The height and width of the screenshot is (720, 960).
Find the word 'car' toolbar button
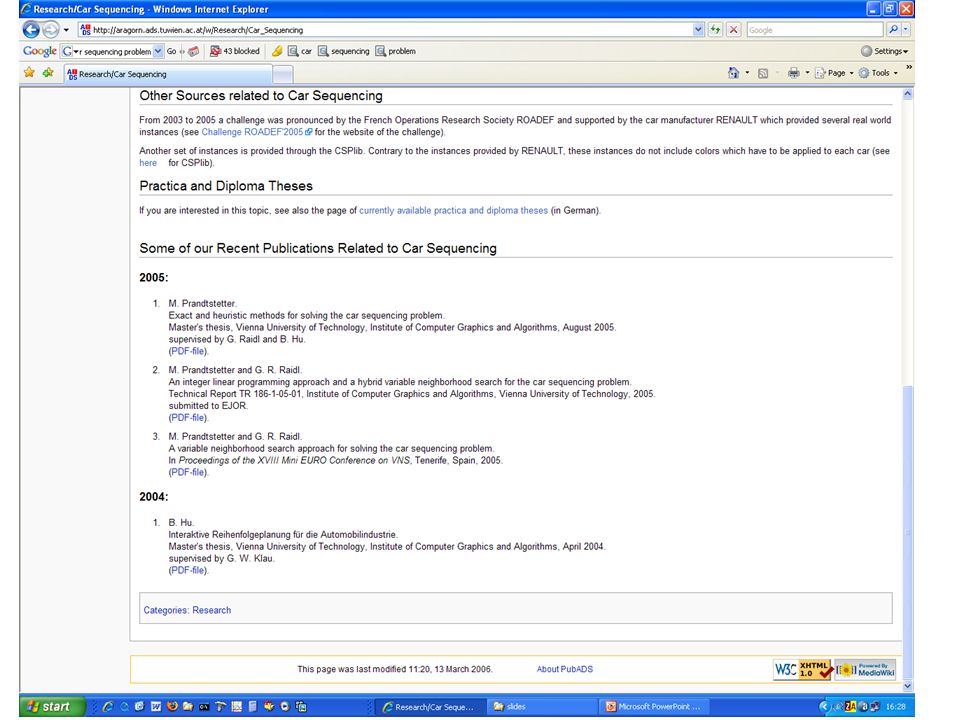[x=300, y=51]
